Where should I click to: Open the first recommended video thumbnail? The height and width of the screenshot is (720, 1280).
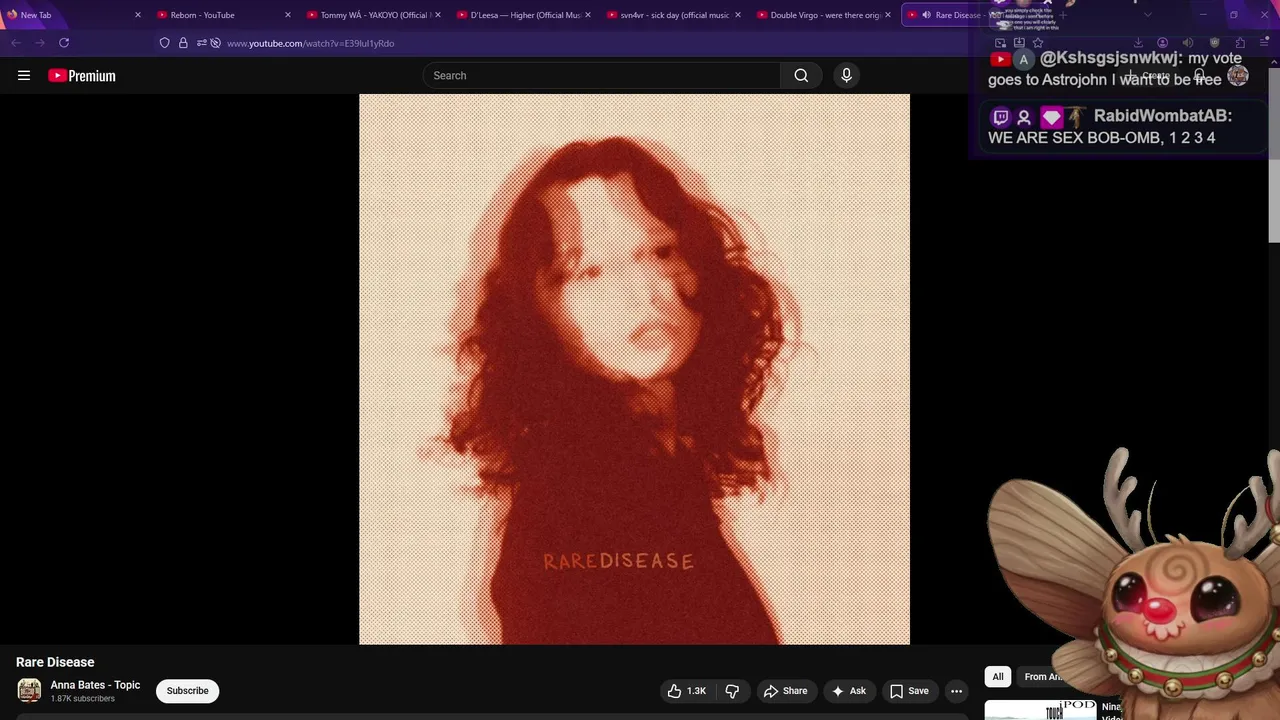1040,709
